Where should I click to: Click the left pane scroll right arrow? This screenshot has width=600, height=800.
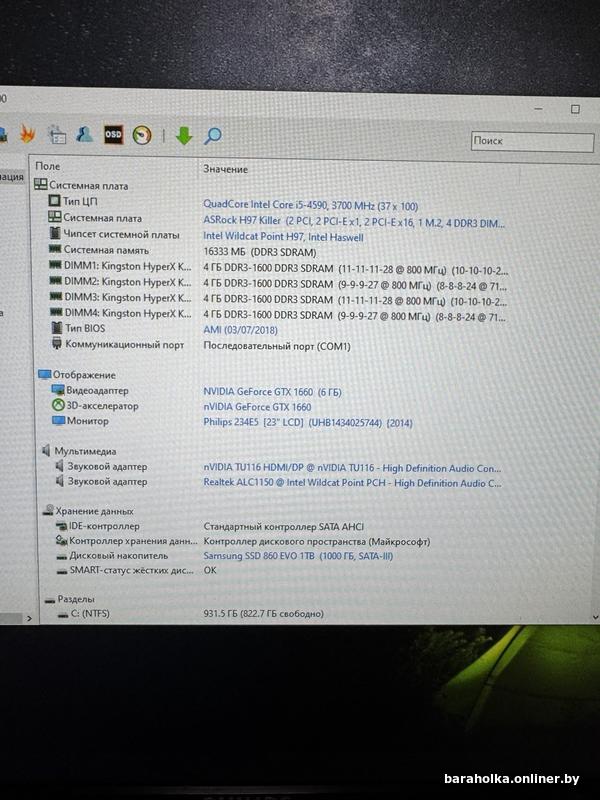pyautogui.click(x=30, y=618)
